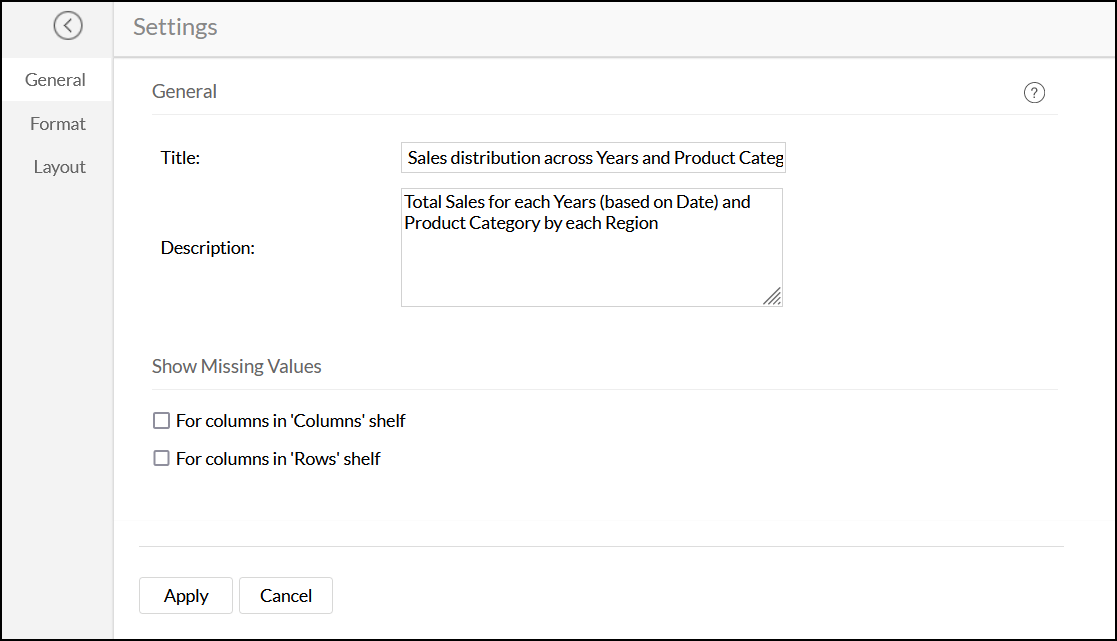Click the General section heading
The height and width of the screenshot is (641, 1117).
[184, 91]
